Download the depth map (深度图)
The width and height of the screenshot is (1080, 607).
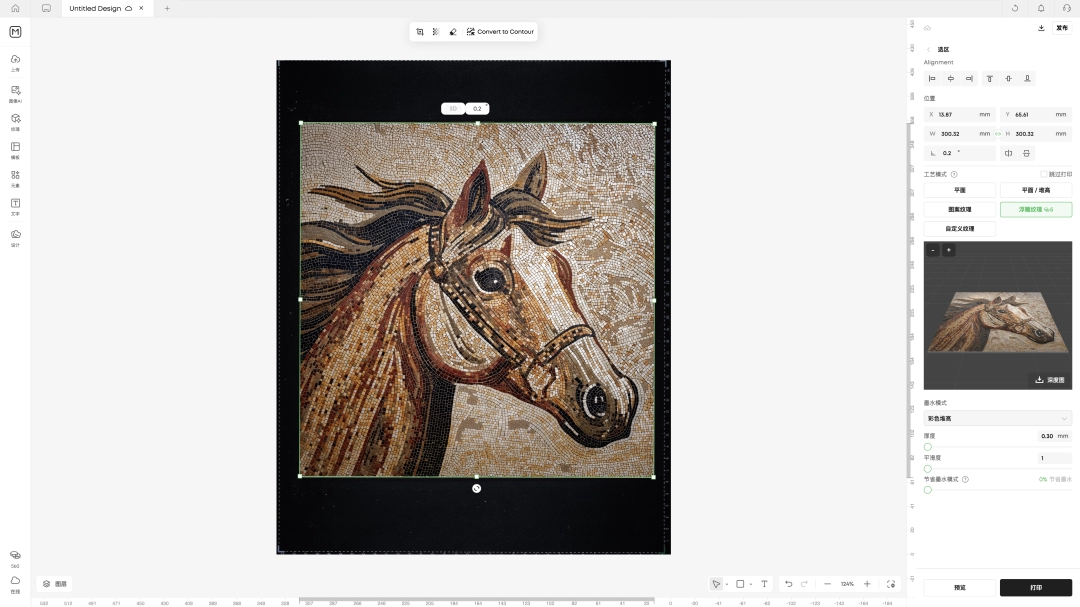click(1050, 380)
